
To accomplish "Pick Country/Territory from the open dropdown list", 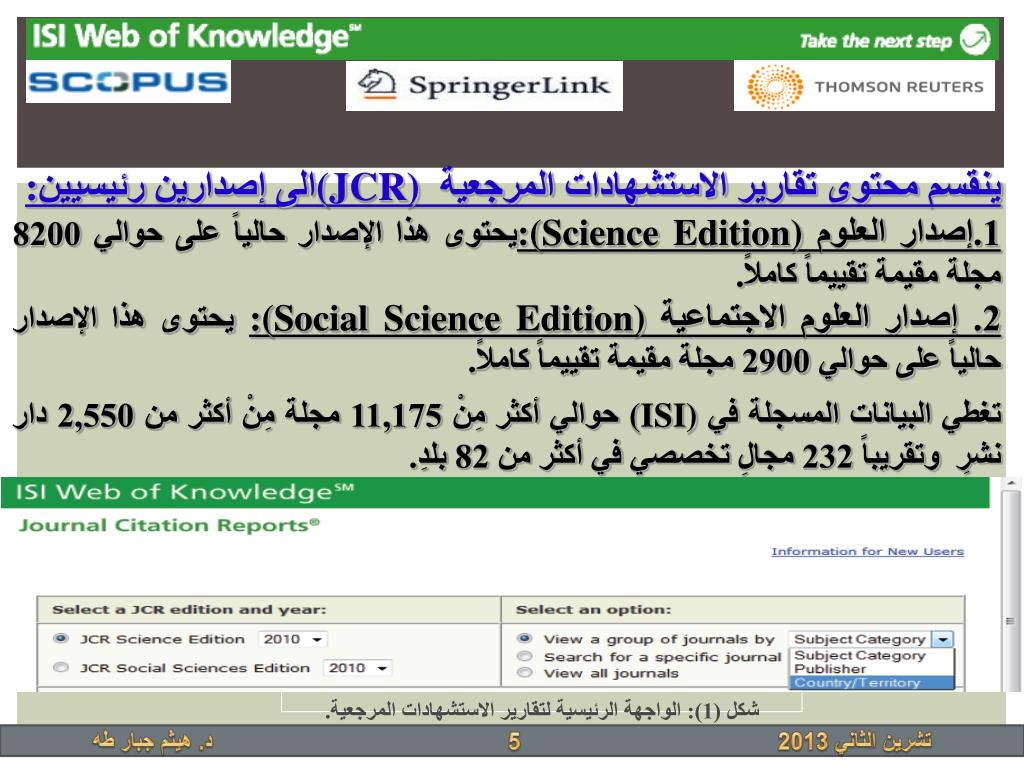I will click(871, 682).
